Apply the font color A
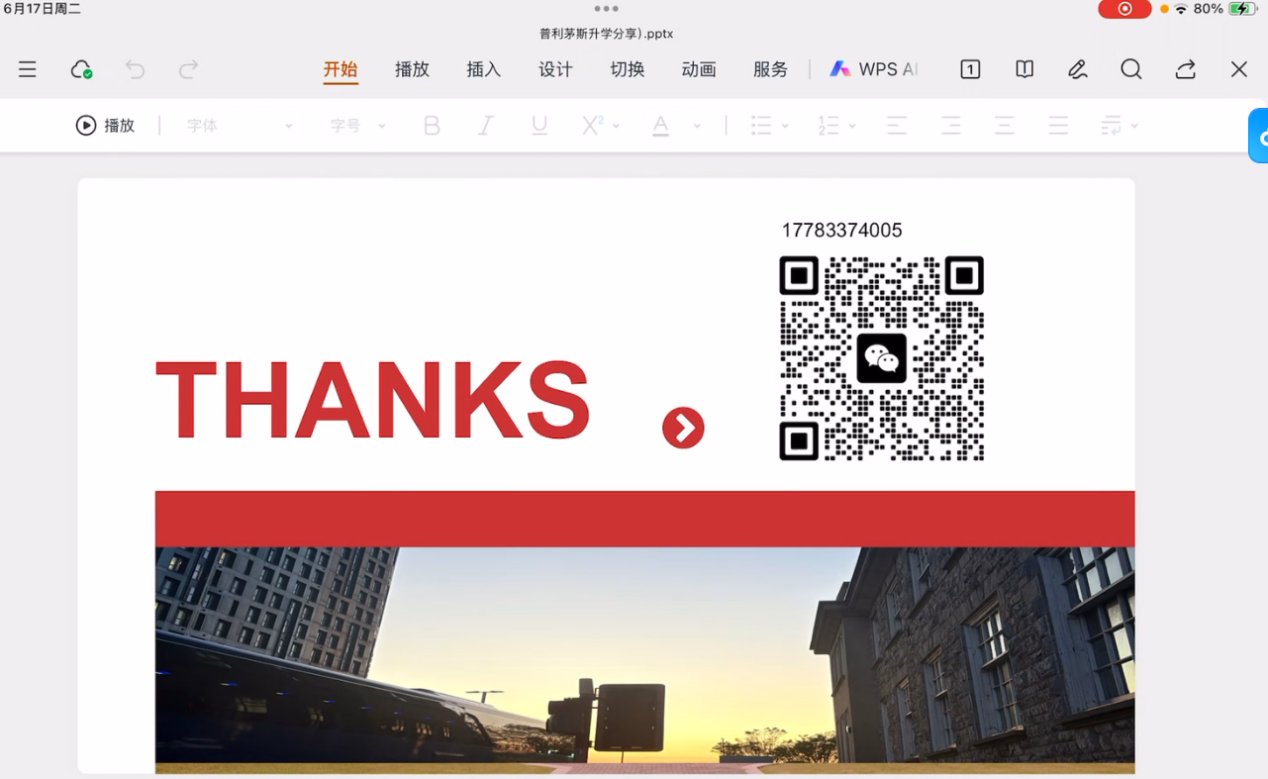The height and width of the screenshot is (779, 1268). [660, 126]
